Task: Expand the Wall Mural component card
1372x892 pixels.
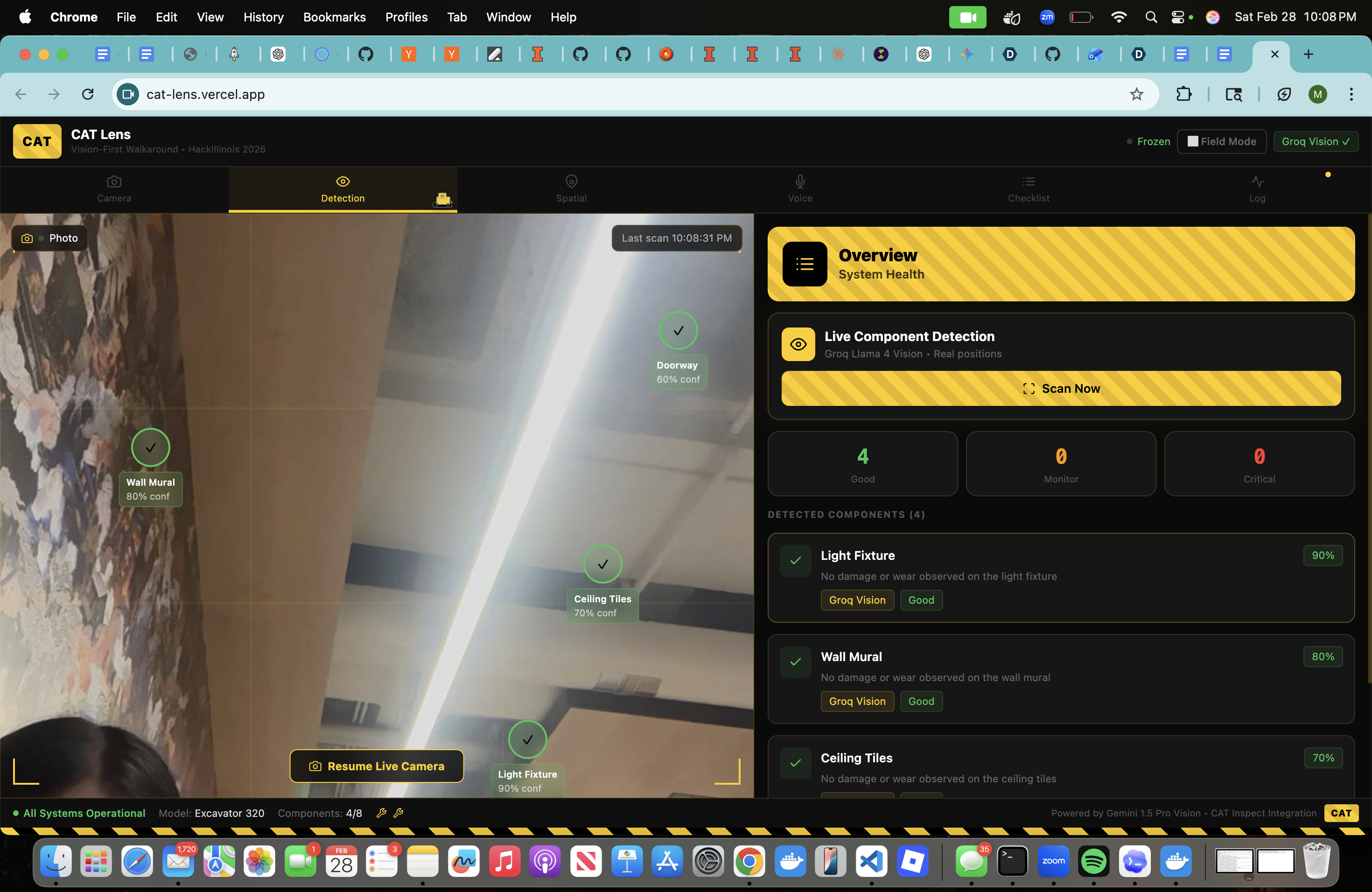Action: click(x=1060, y=678)
